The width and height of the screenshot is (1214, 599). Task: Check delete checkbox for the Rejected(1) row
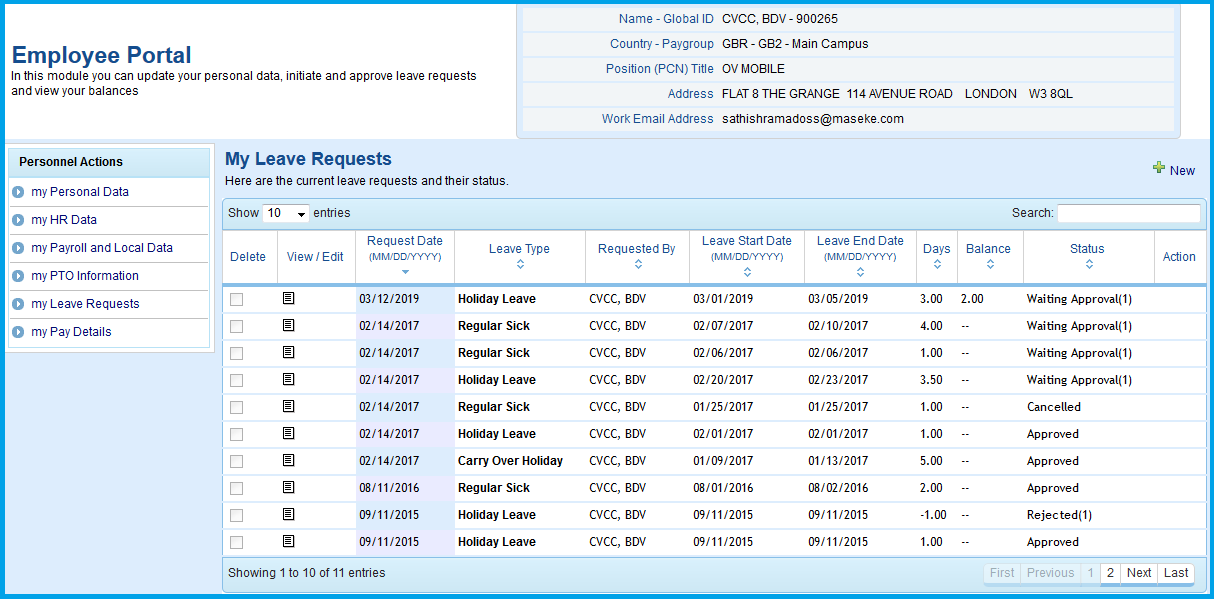click(x=237, y=515)
